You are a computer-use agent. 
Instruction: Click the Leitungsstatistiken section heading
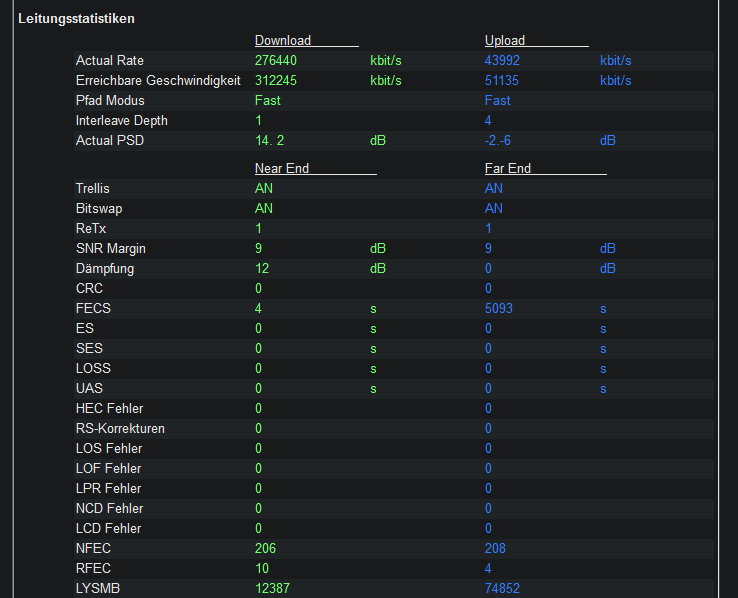76,19
